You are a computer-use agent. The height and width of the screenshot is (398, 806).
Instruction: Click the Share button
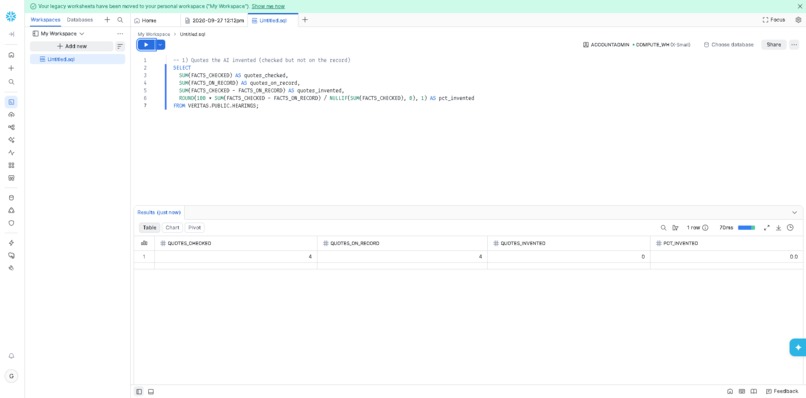[774, 45]
